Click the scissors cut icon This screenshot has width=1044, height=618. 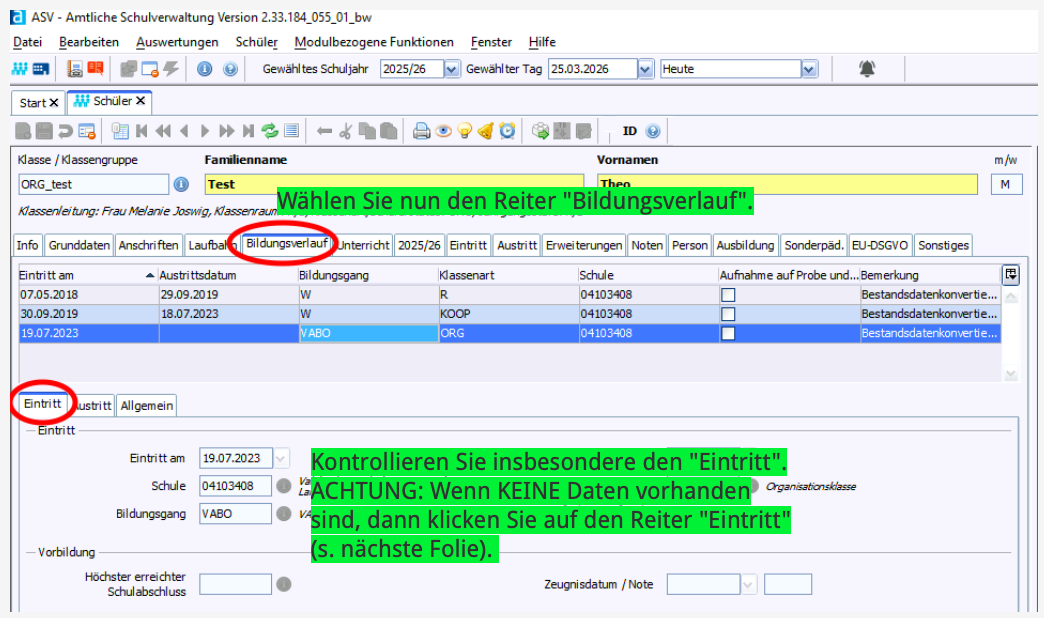[x=345, y=131]
